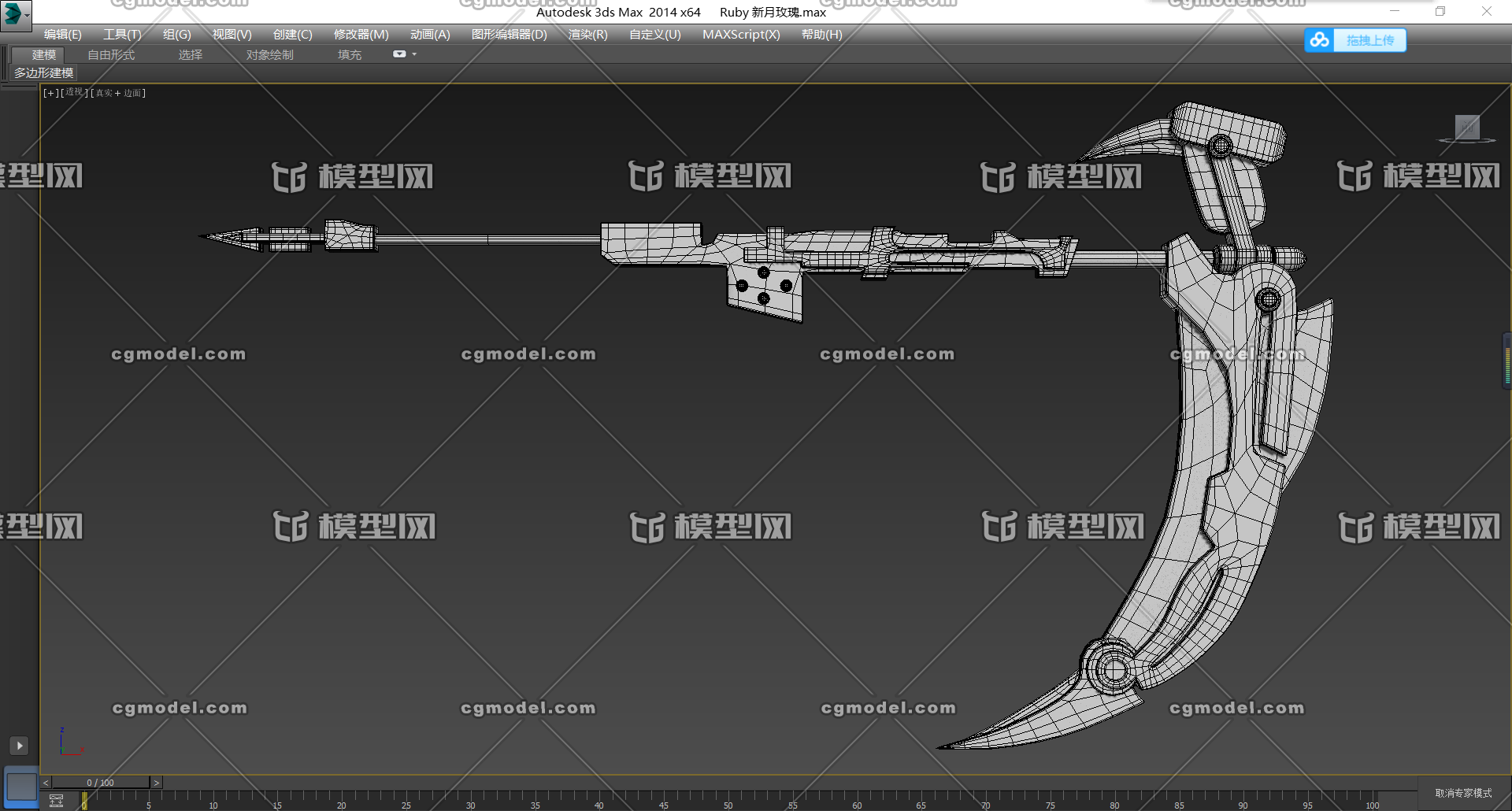Expand the 多边形建模 panel
Viewport: 1512px width, 811px height.
tap(44, 72)
